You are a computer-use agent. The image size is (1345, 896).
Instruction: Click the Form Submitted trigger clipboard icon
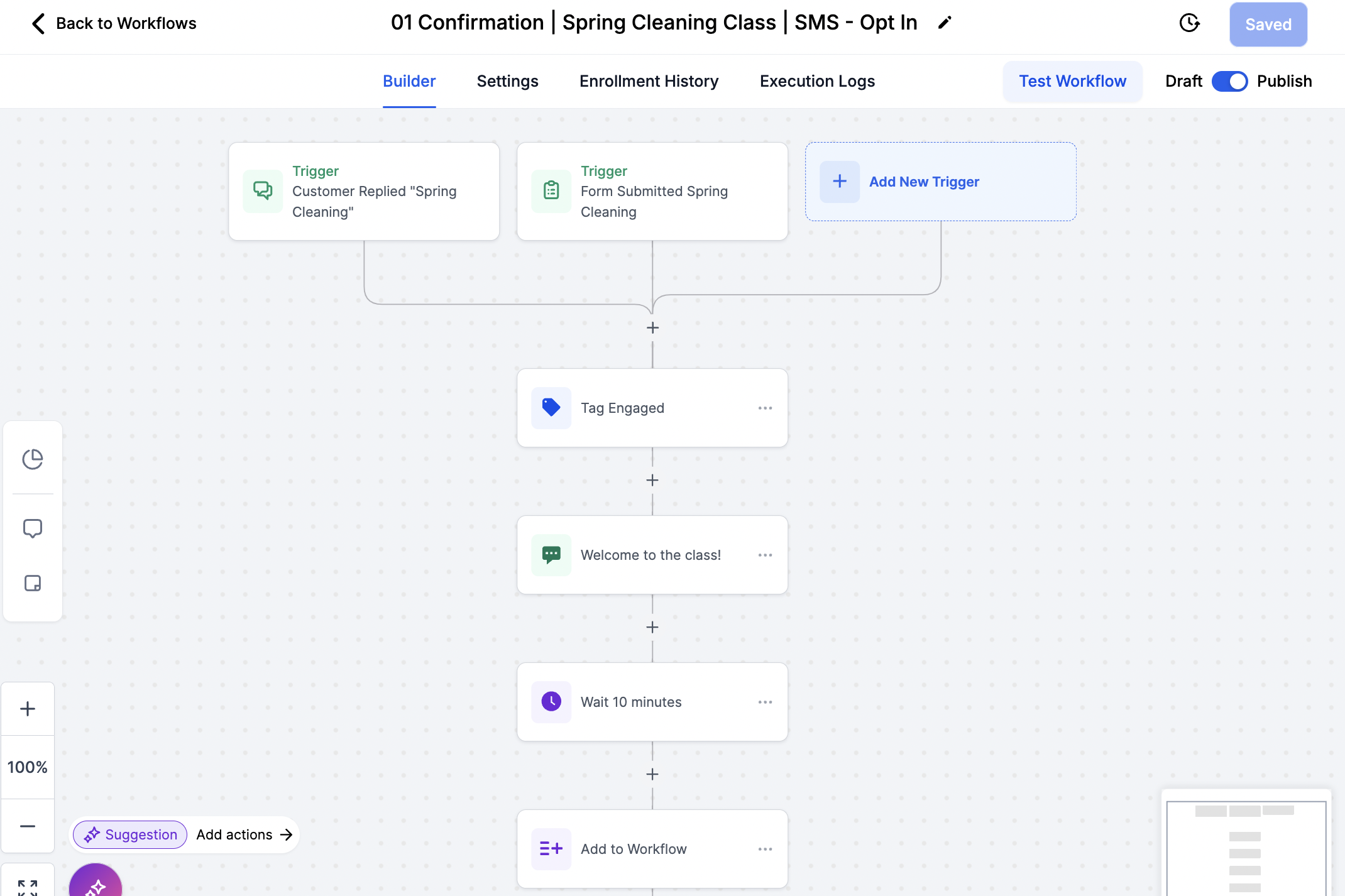click(551, 191)
